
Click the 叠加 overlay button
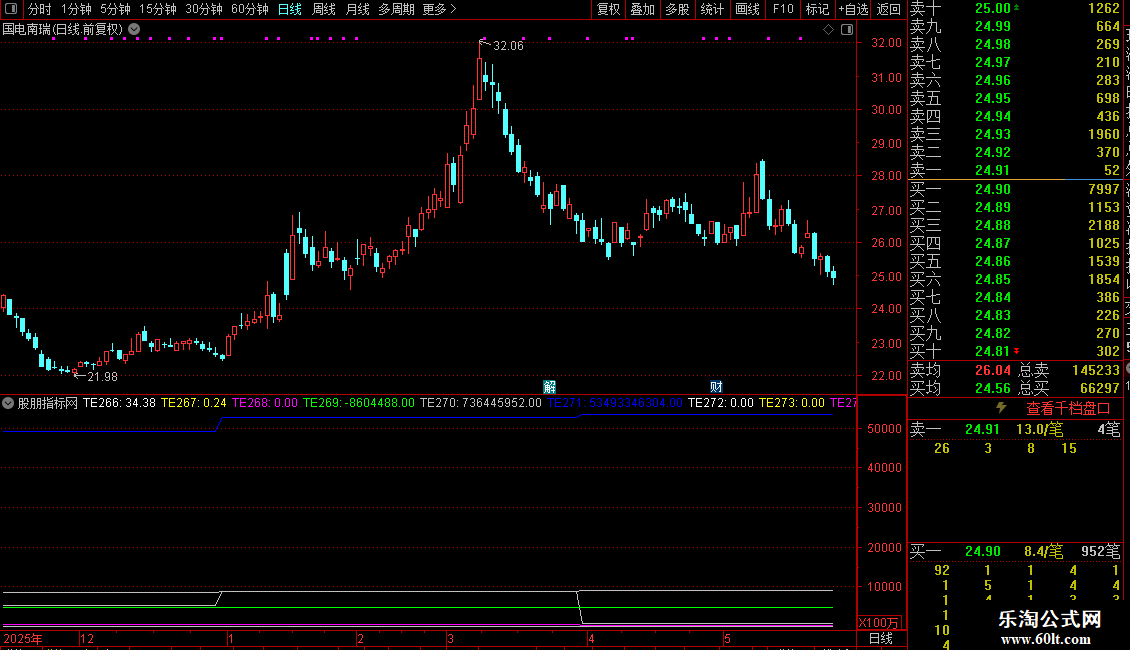[643, 9]
